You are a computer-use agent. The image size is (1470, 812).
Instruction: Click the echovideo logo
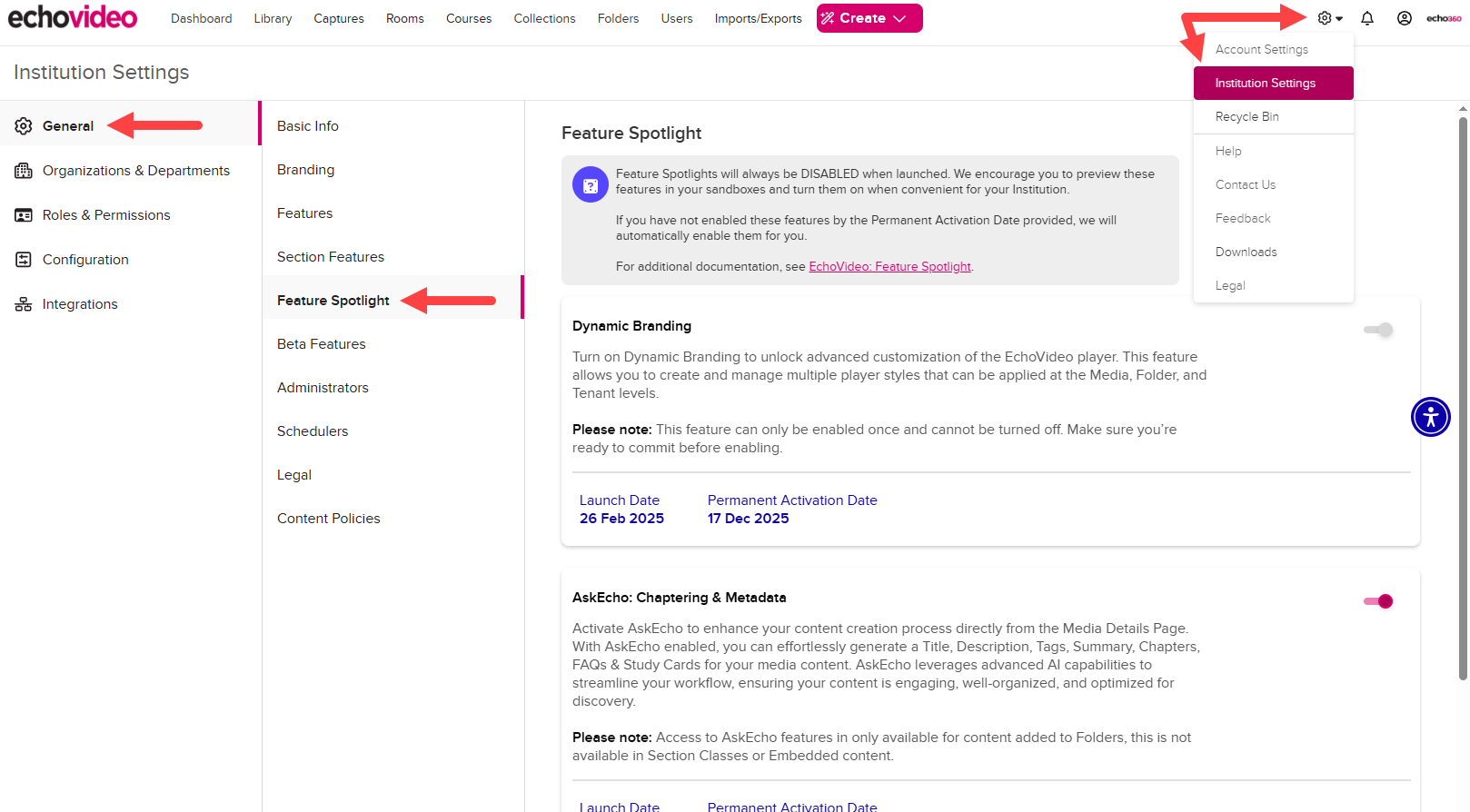tap(73, 17)
